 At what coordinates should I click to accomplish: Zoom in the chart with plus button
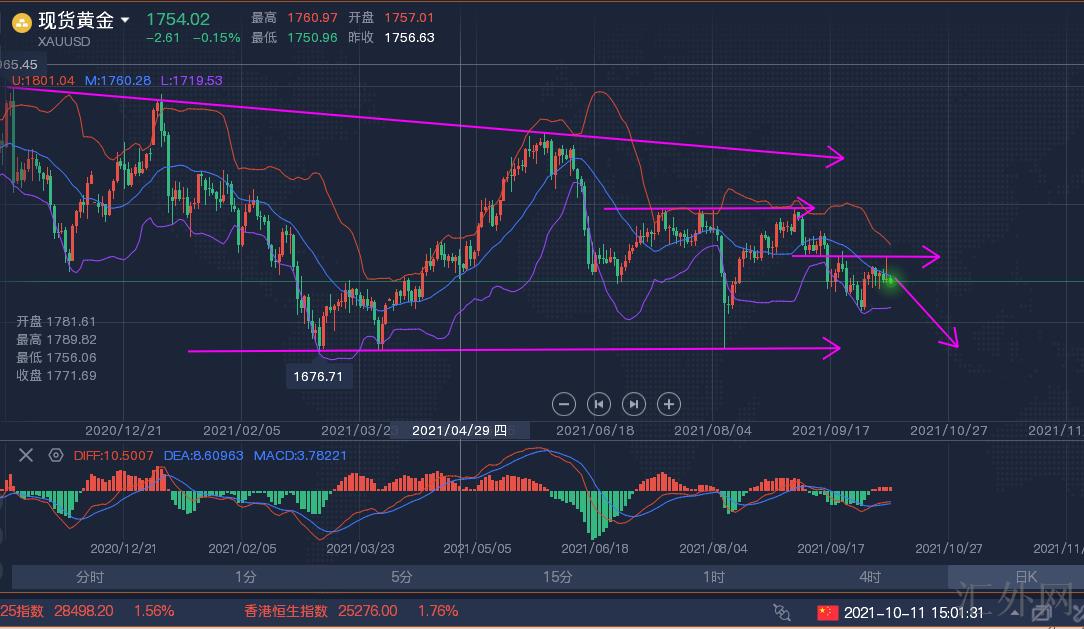(668, 404)
